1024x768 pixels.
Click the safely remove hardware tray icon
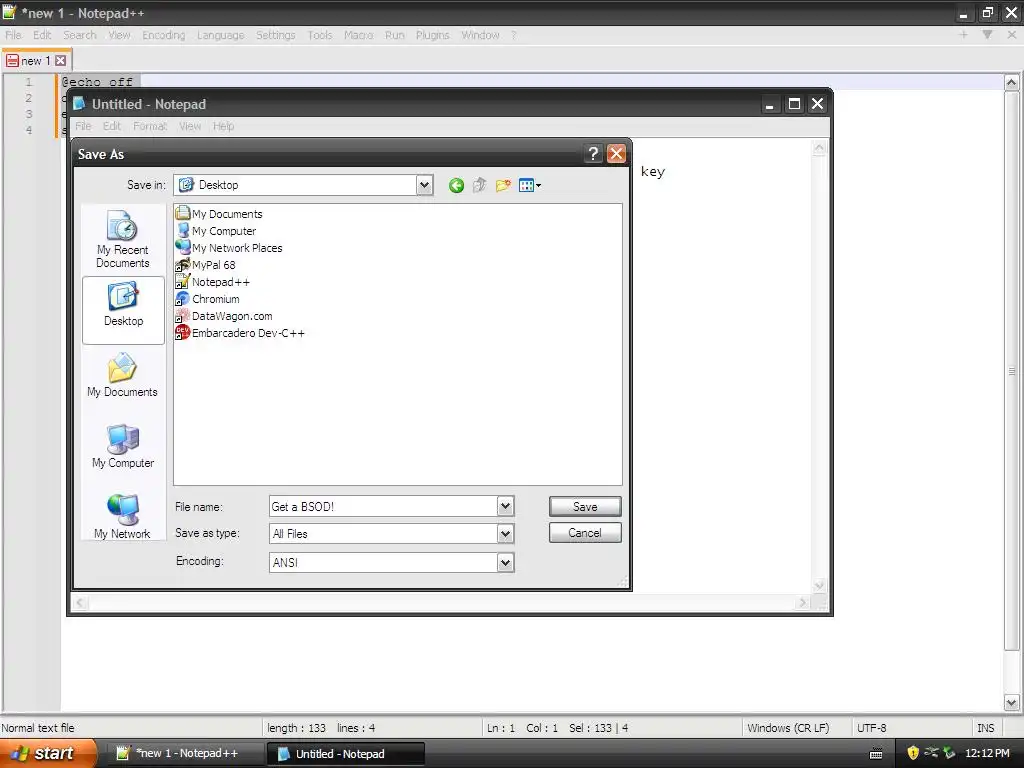pyautogui.click(x=949, y=753)
